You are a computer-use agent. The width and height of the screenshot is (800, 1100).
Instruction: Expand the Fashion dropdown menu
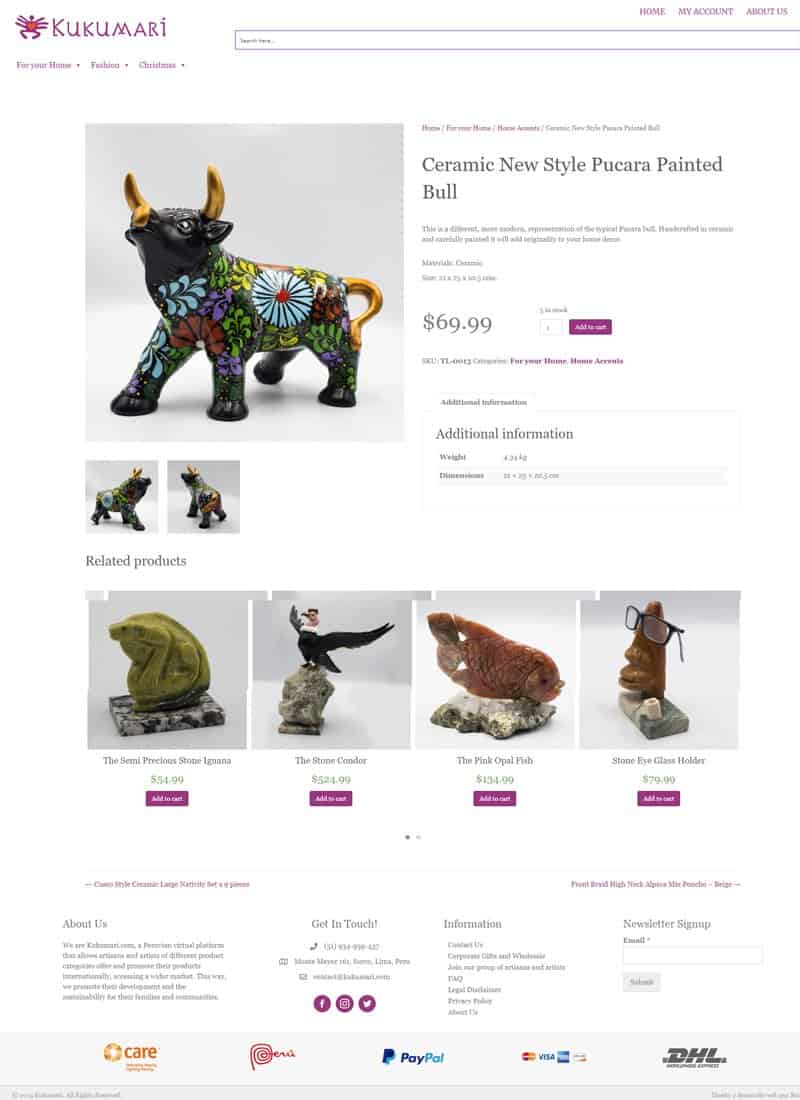[109, 65]
